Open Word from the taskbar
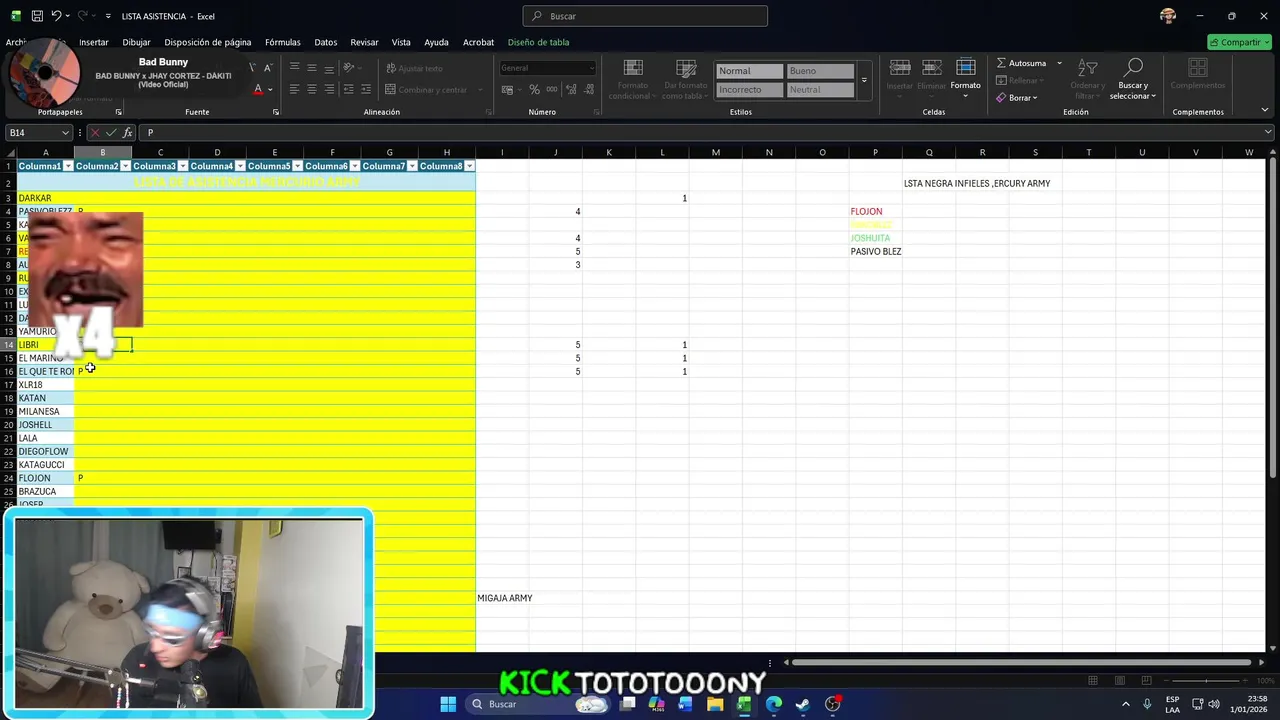1280x720 pixels. [x=685, y=704]
